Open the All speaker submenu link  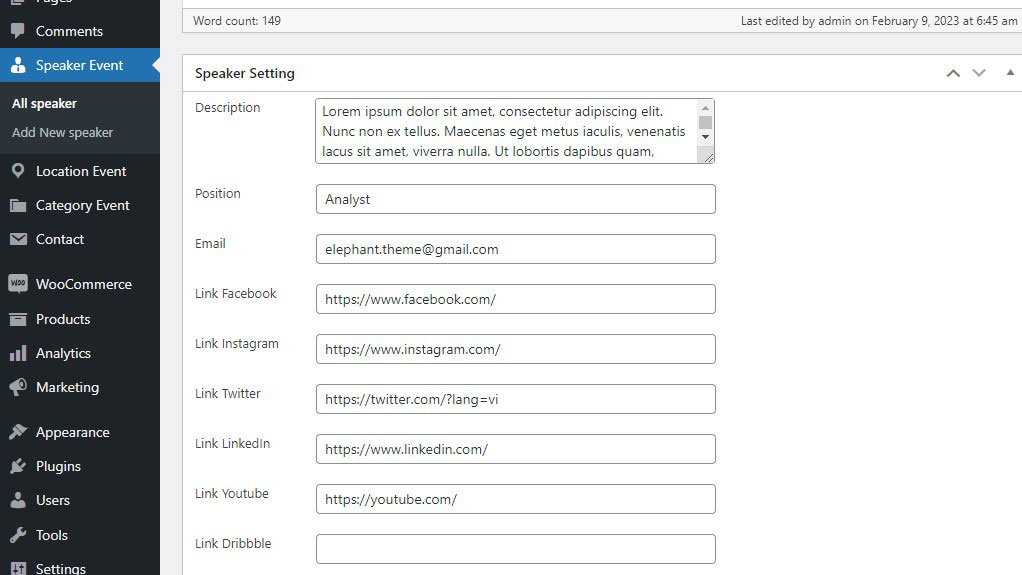click(44, 104)
